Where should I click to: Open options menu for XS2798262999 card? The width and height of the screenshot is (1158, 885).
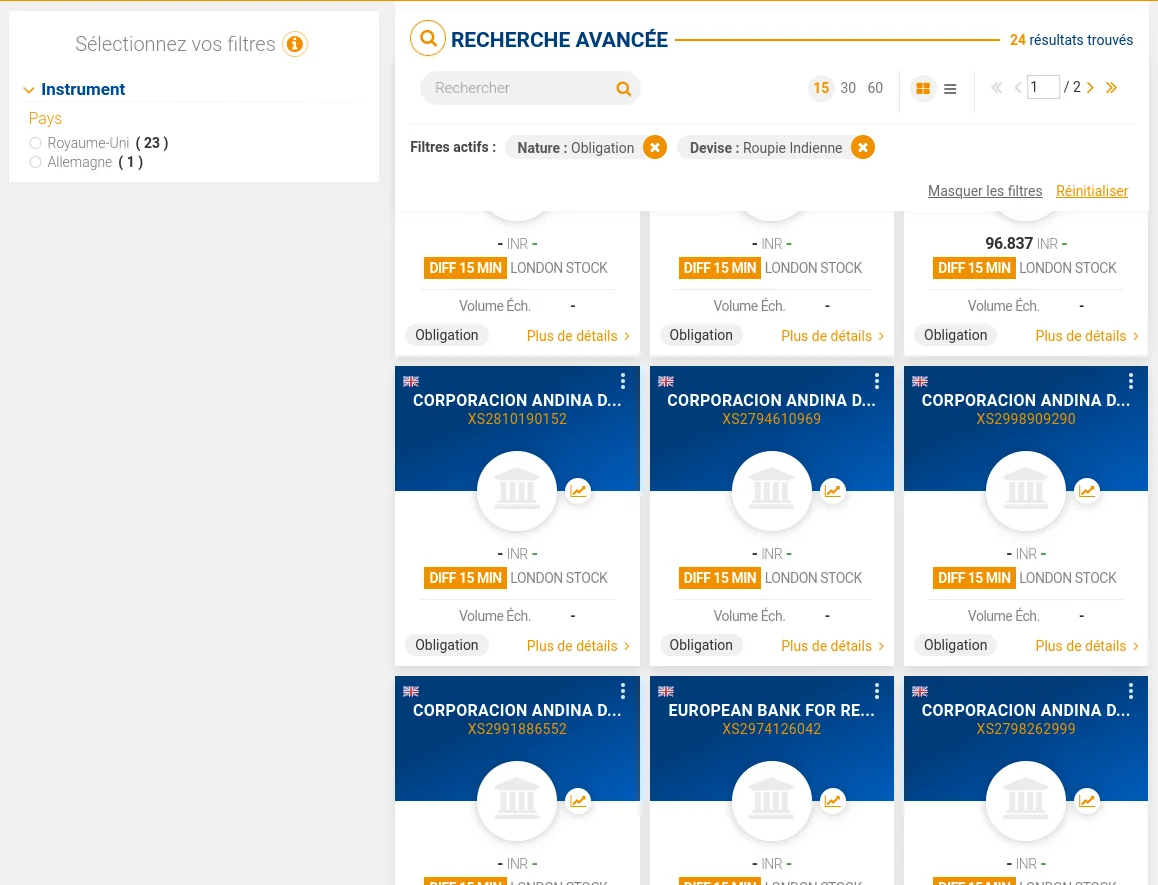tap(1131, 691)
